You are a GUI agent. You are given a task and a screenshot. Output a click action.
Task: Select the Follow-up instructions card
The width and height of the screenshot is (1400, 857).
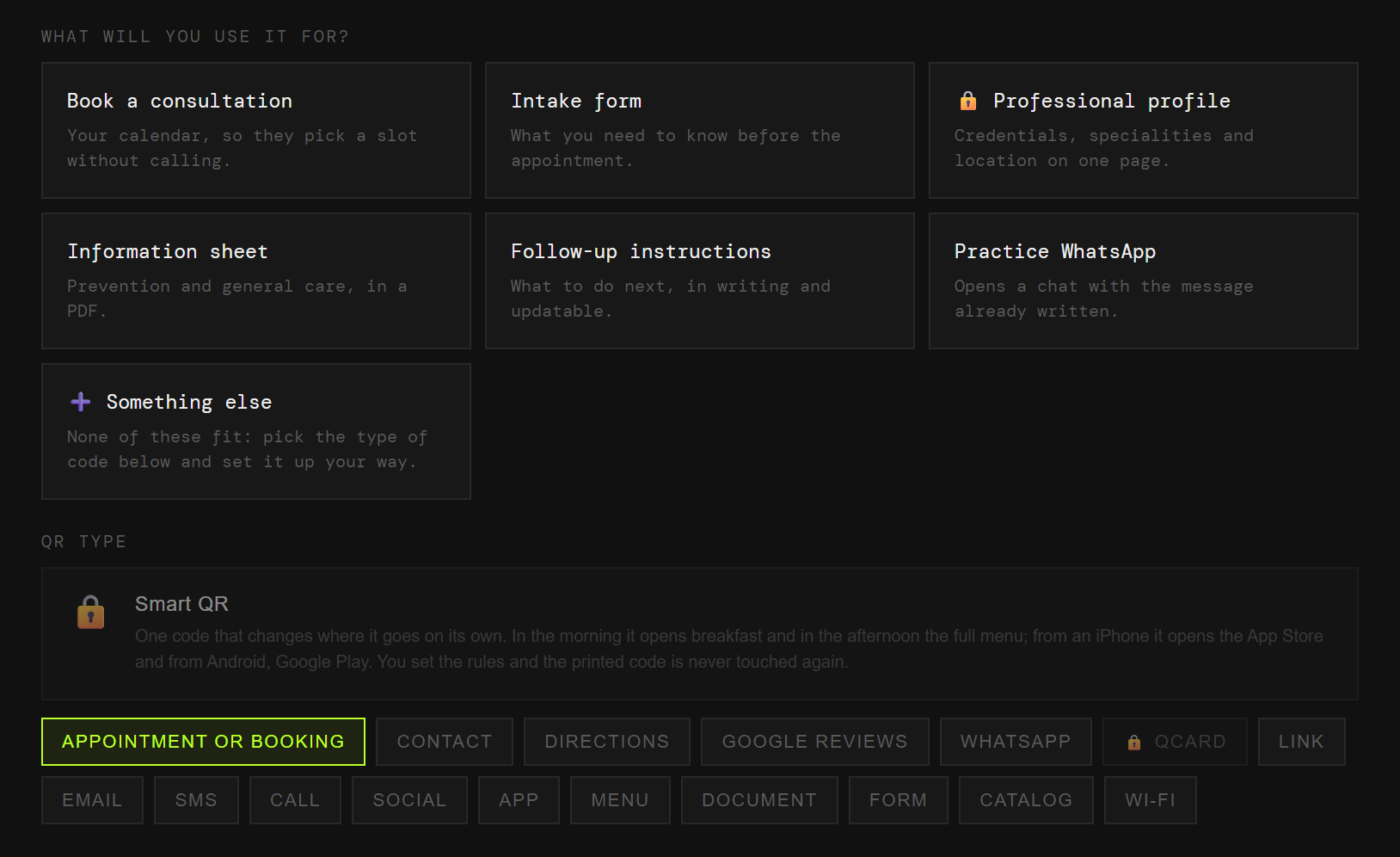point(700,281)
